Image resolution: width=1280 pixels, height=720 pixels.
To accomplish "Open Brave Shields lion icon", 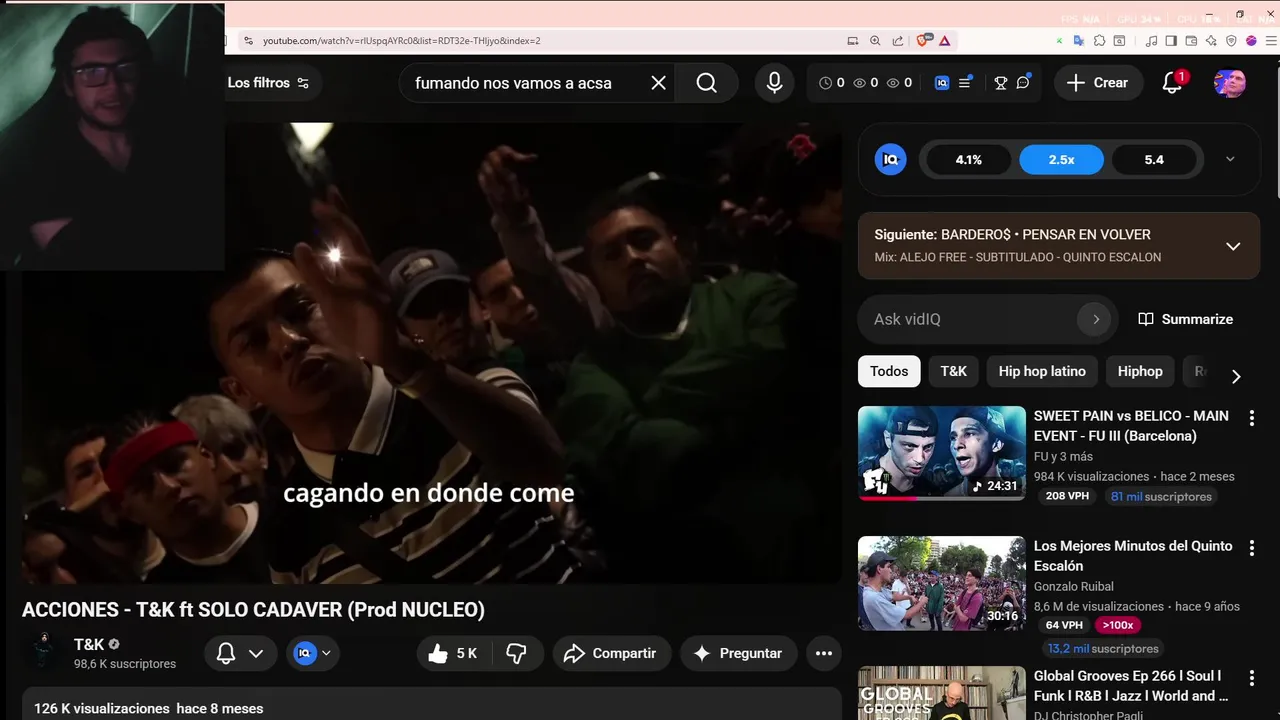I will point(924,41).
